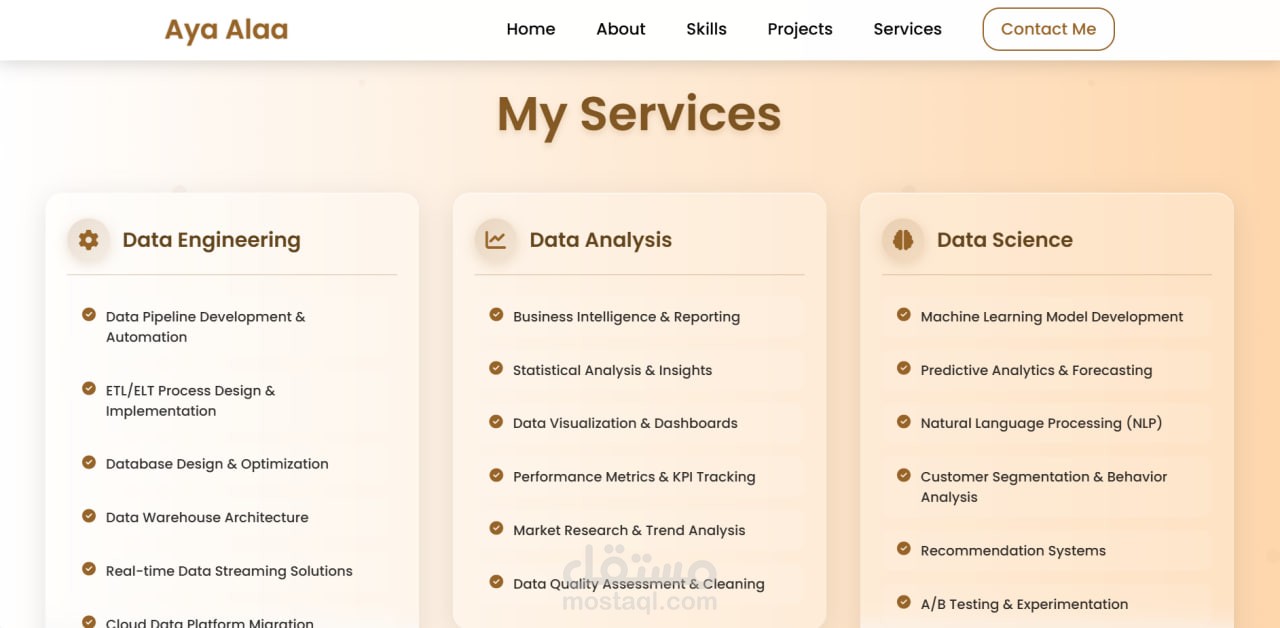Click the check icon beside Recommendation Systems

tap(904, 549)
